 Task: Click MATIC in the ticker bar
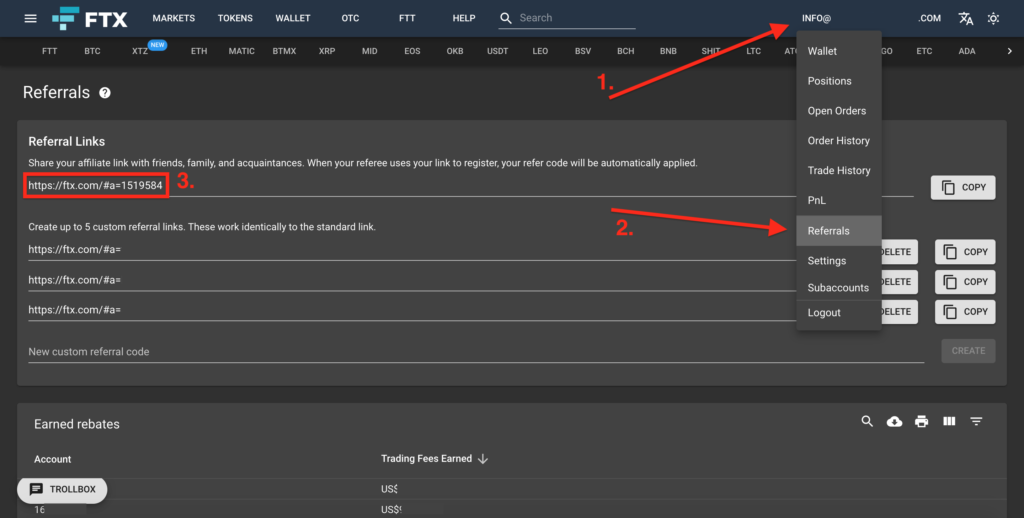click(x=242, y=51)
